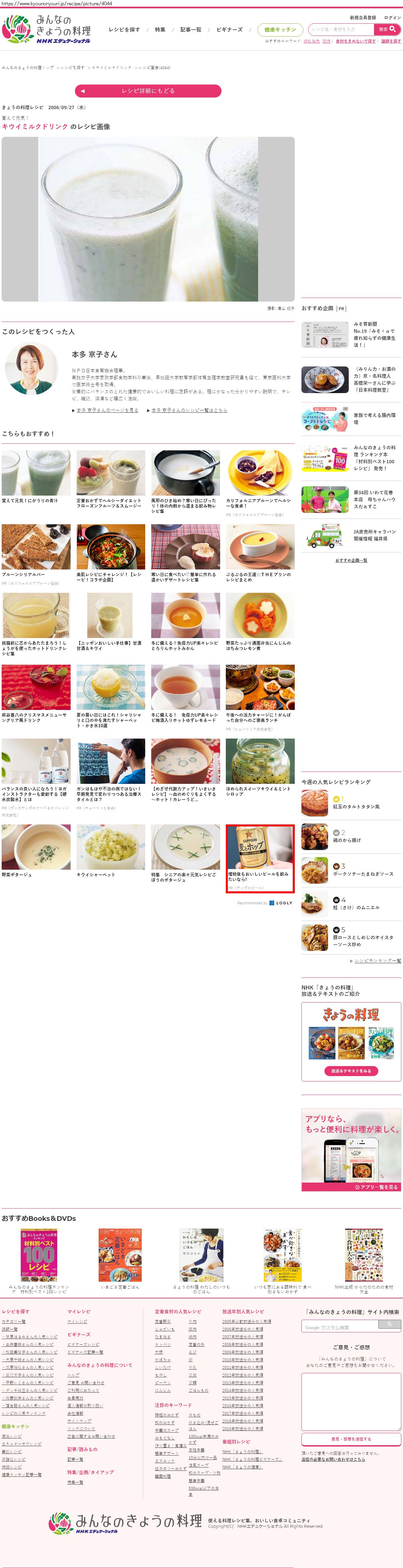Click the 意見・感想を送信する button
This screenshot has height=1568, width=403.
click(x=351, y=1439)
